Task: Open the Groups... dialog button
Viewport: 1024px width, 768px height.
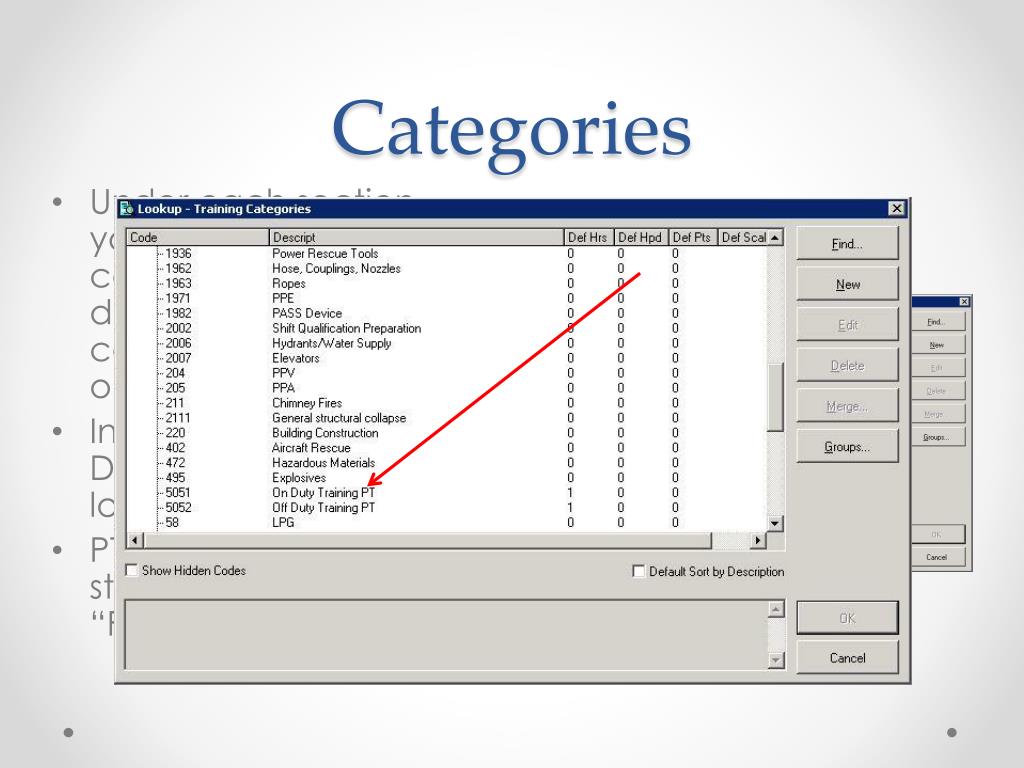Action: 847,447
